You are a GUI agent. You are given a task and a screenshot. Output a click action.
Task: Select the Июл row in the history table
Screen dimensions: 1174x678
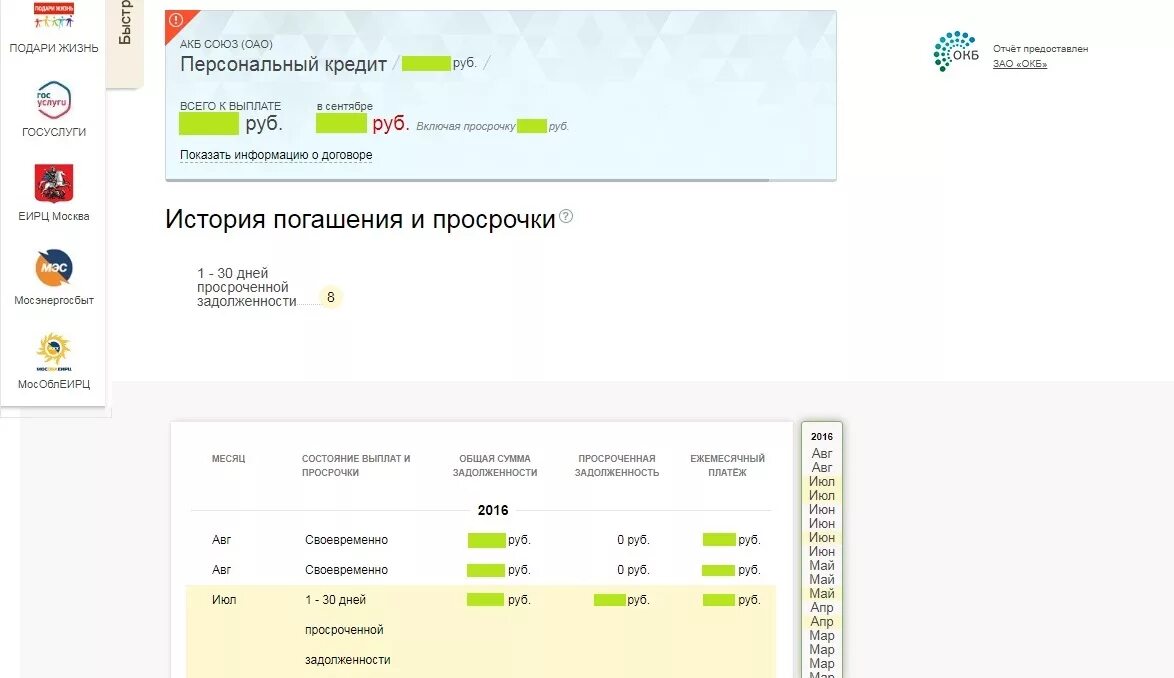[481, 630]
